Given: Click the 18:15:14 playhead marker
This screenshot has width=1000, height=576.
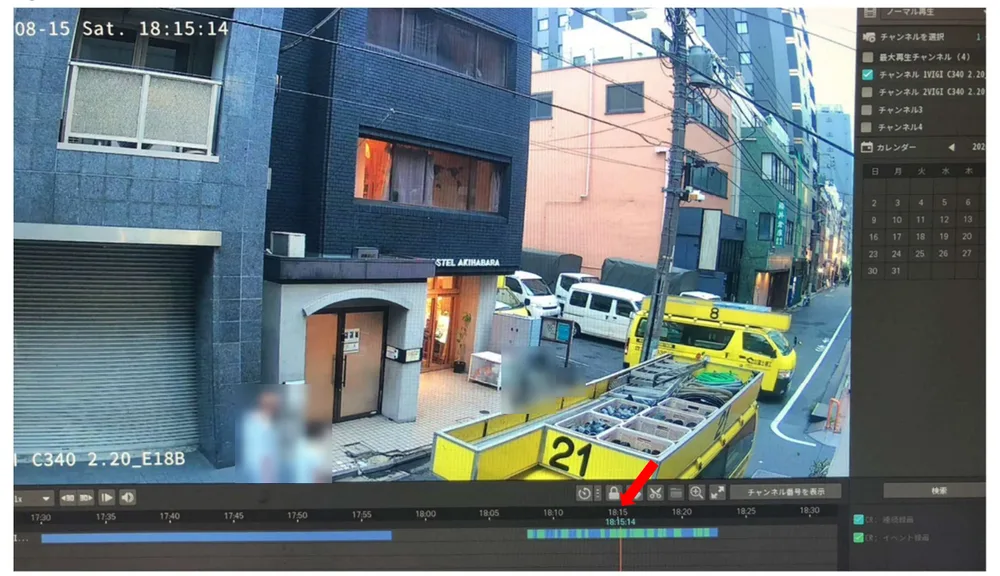Looking at the screenshot, I should point(620,522).
